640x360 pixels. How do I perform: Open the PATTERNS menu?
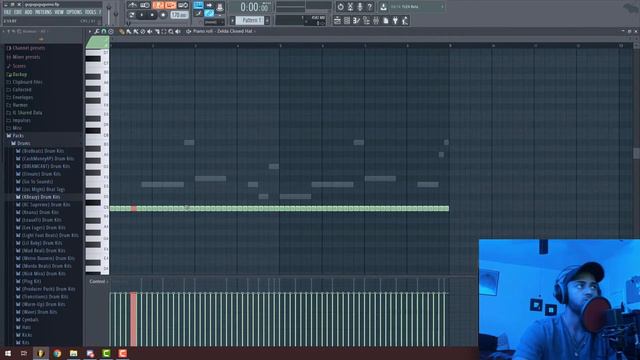click(43, 12)
